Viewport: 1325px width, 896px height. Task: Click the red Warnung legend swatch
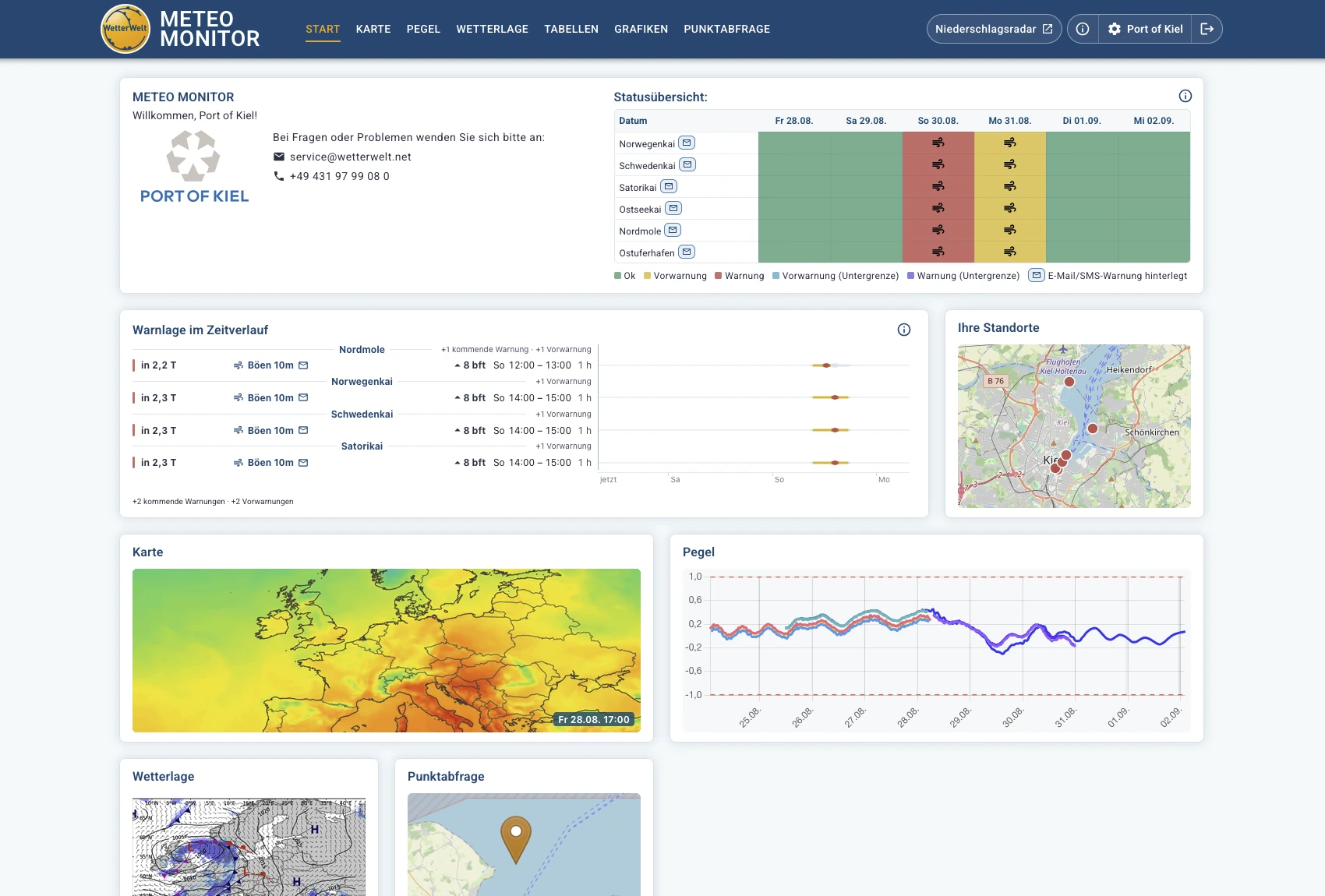tap(718, 276)
